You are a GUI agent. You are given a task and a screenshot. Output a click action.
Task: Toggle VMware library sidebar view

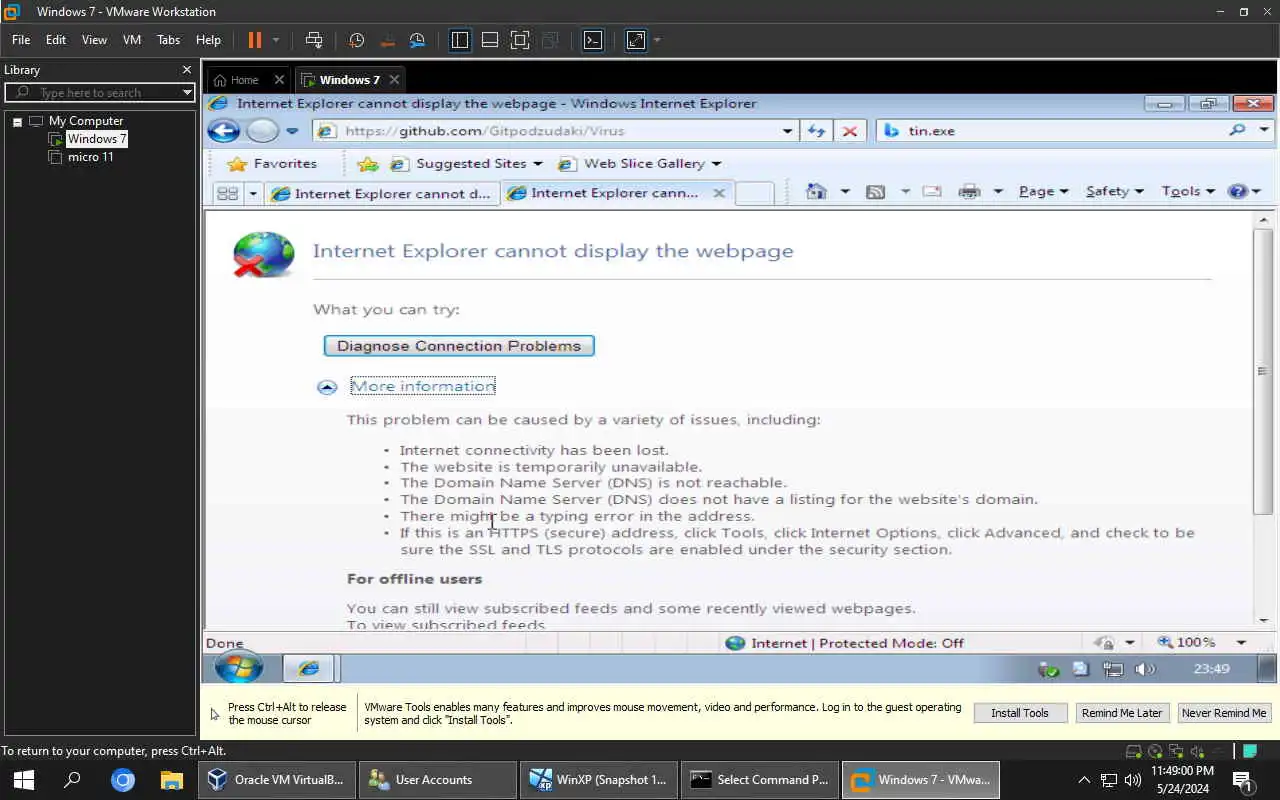coord(460,40)
